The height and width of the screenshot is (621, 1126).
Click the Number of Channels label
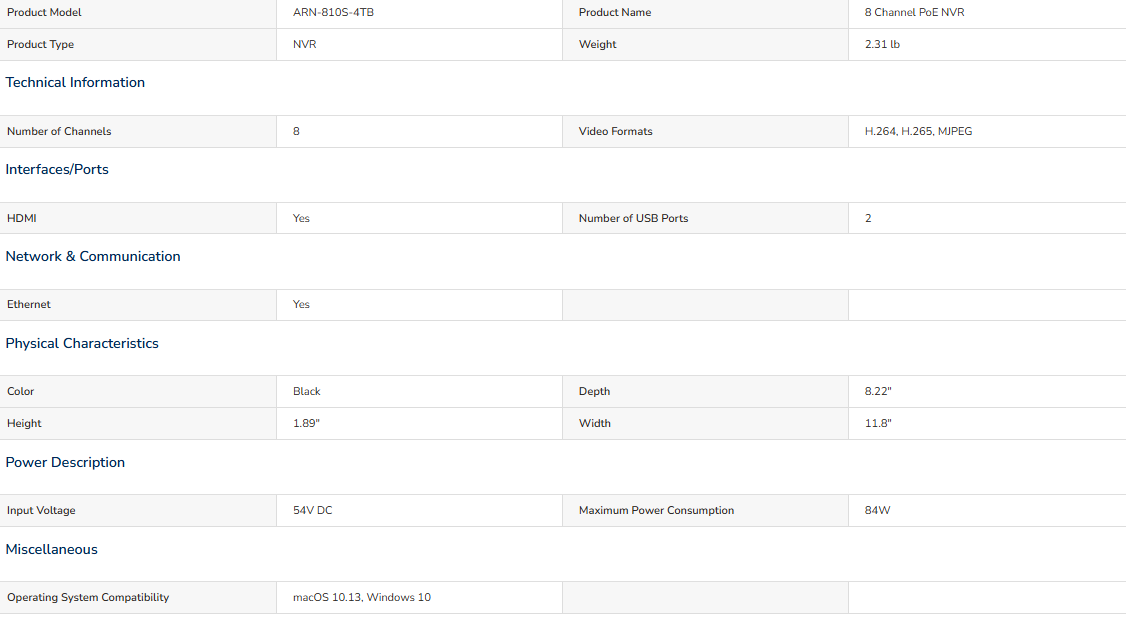point(59,131)
